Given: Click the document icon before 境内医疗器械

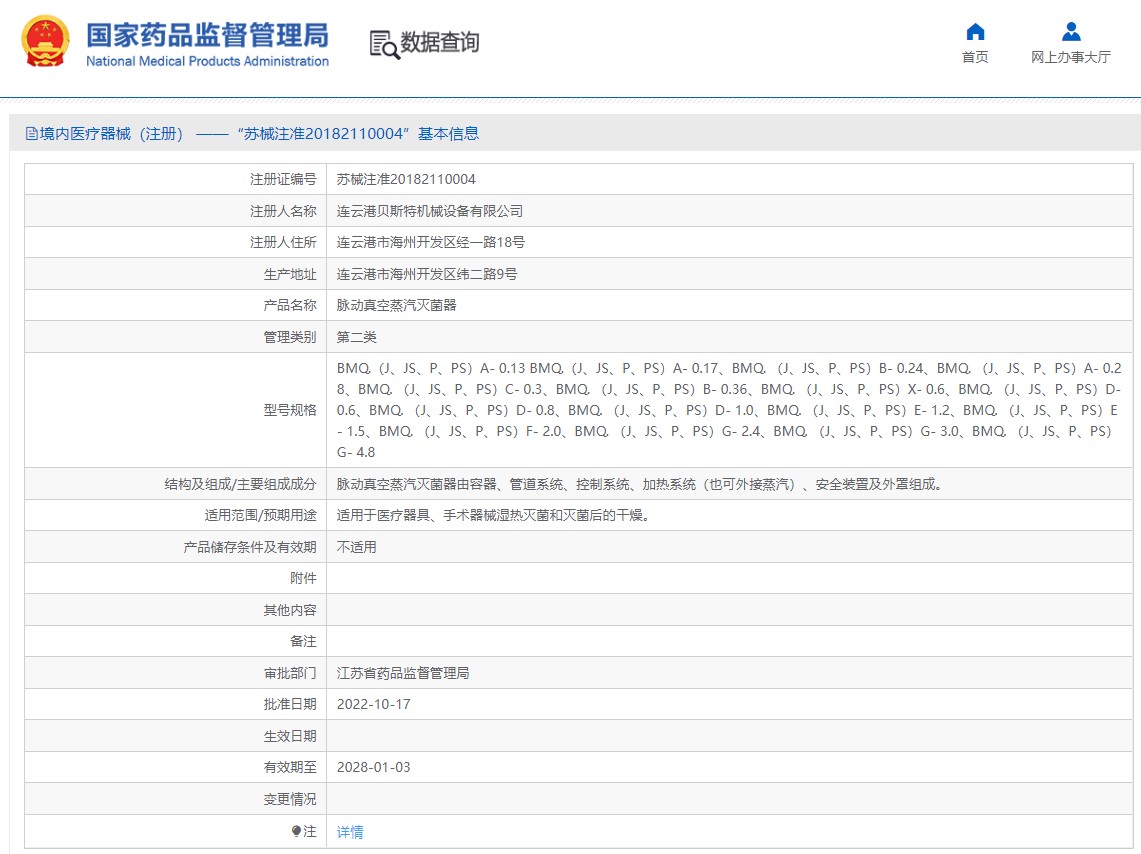Looking at the screenshot, I should click(x=31, y=134).
